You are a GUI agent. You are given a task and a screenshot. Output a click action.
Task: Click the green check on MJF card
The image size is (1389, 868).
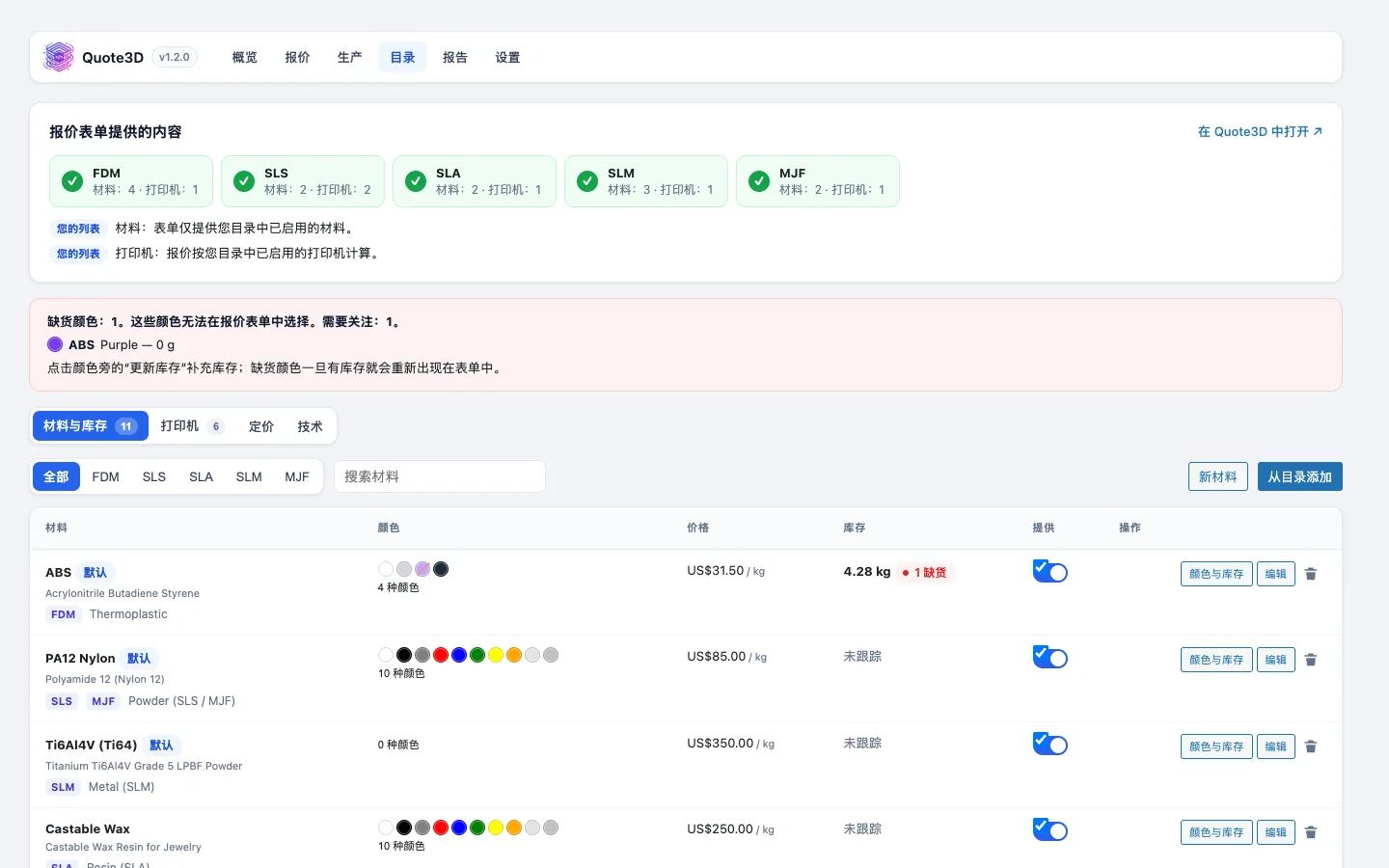click(759, 181)
